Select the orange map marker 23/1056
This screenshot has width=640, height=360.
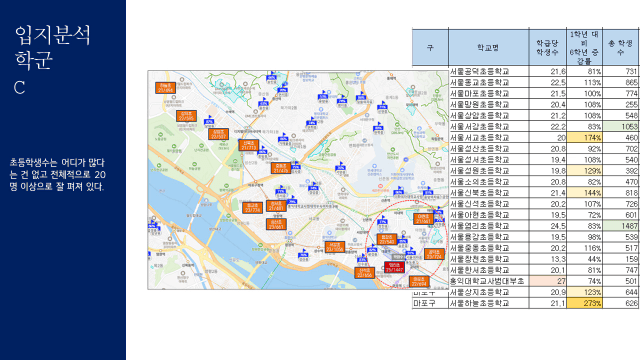pyautogui.click(x=335, y=247)
